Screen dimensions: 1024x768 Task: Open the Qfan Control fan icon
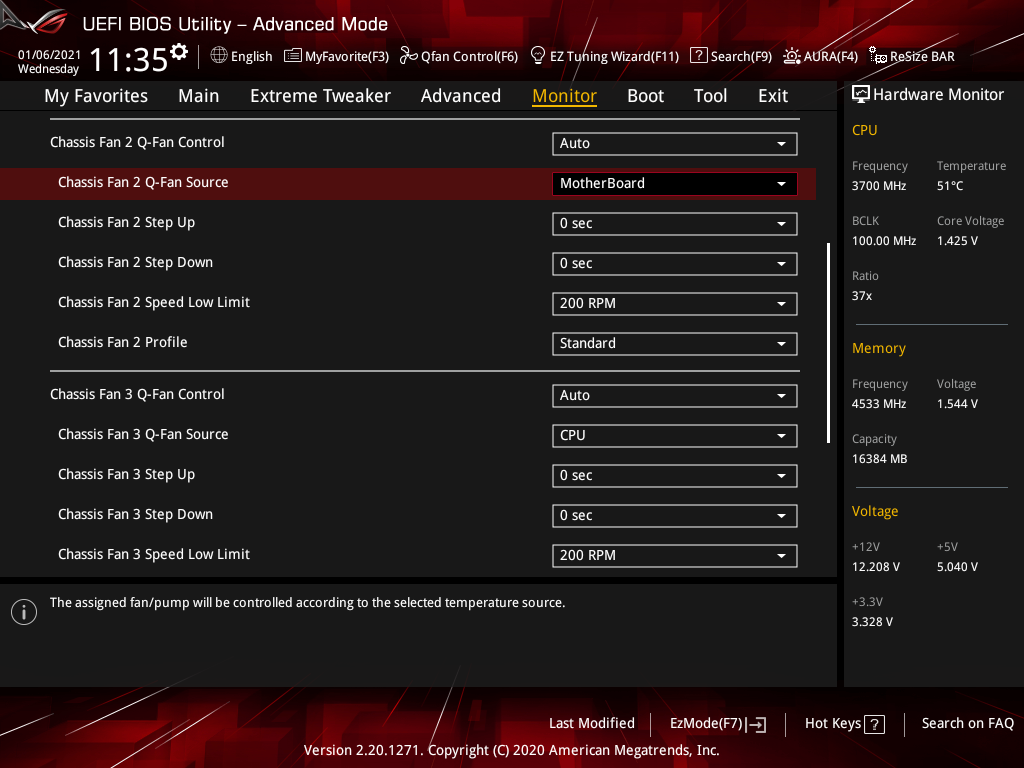pos(409,56)
